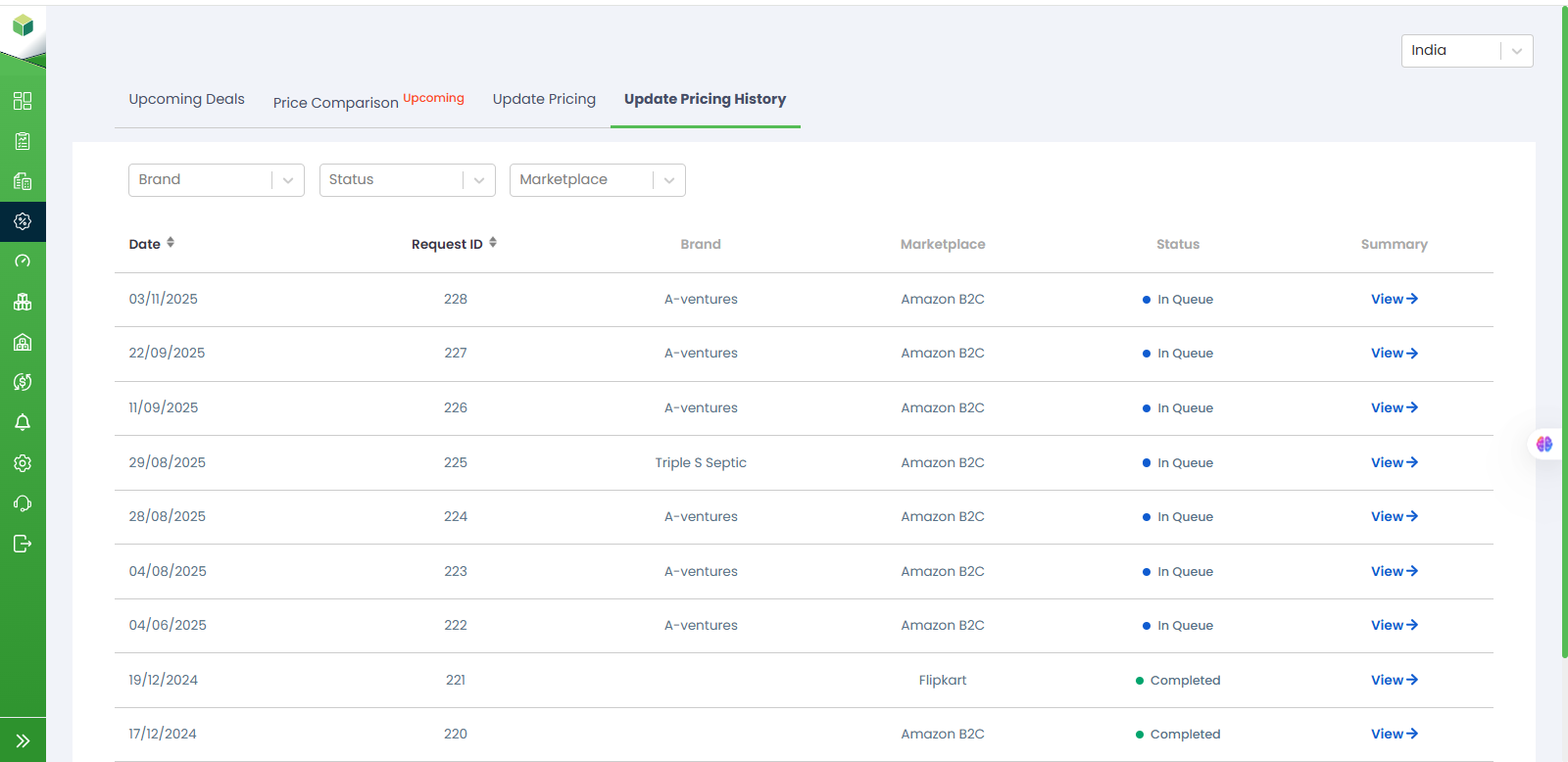Open the speedometer gauge sidebar icon
1568x762 pixels.
point(23,262)
